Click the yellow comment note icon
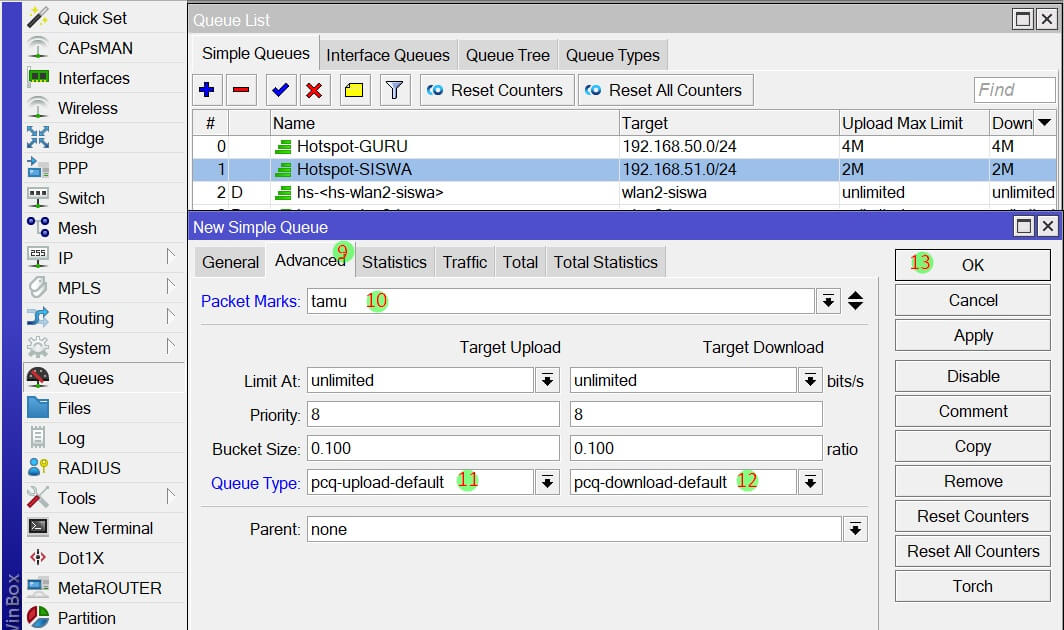1064x630 pixels. [x=354, y=90]
